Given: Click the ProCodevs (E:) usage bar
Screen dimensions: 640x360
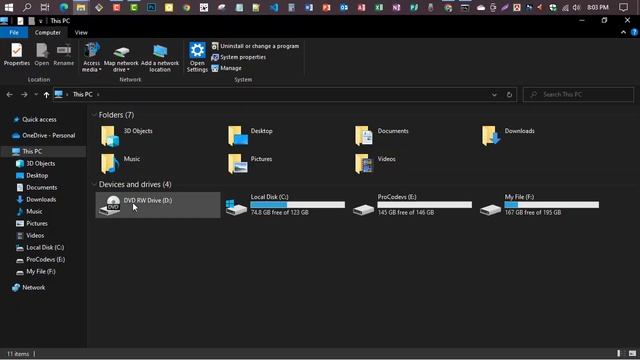Looking at the screenshot, I should point(424,205).
